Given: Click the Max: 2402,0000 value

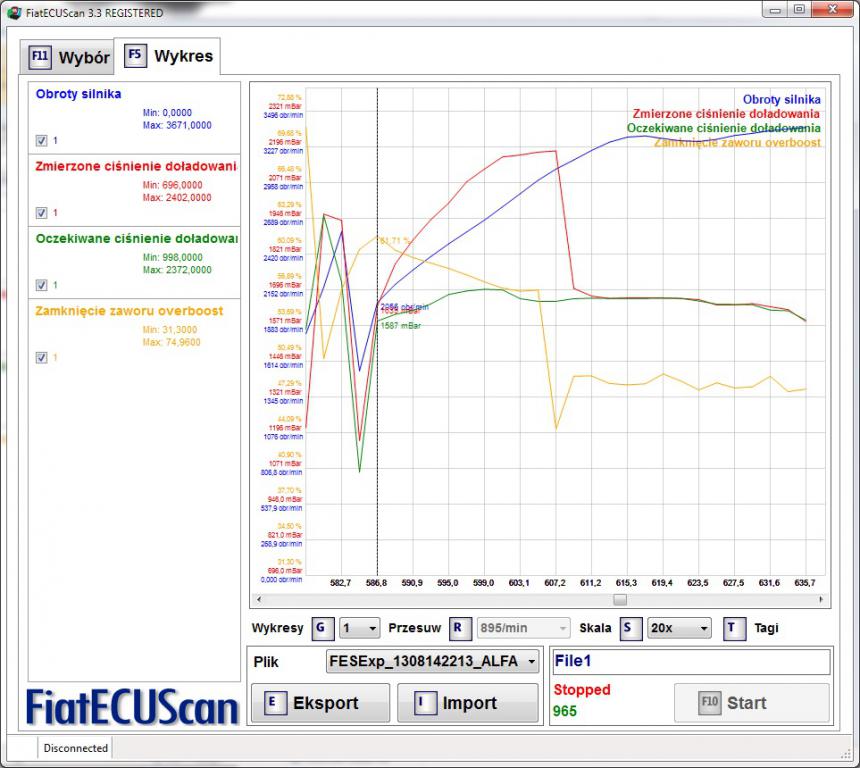Looking at the screenshot, I should [x=177, y=197].
